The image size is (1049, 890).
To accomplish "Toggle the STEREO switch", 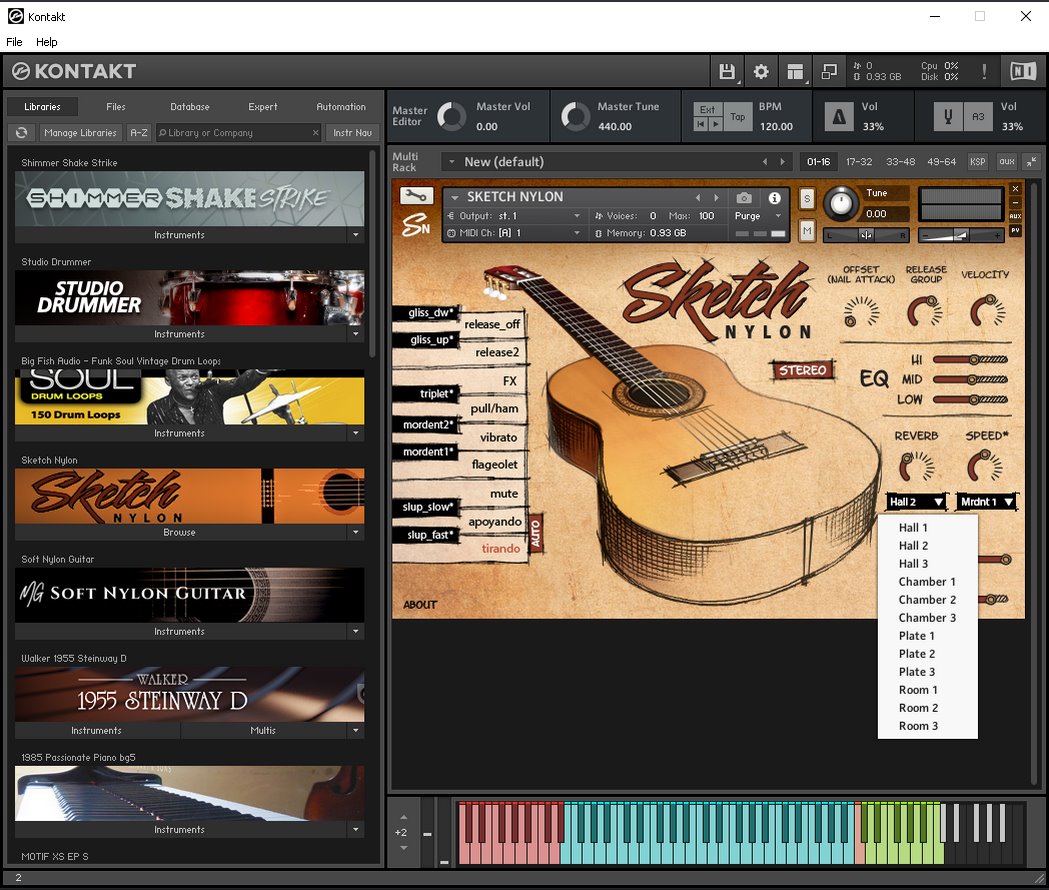I will coord(804,370).
